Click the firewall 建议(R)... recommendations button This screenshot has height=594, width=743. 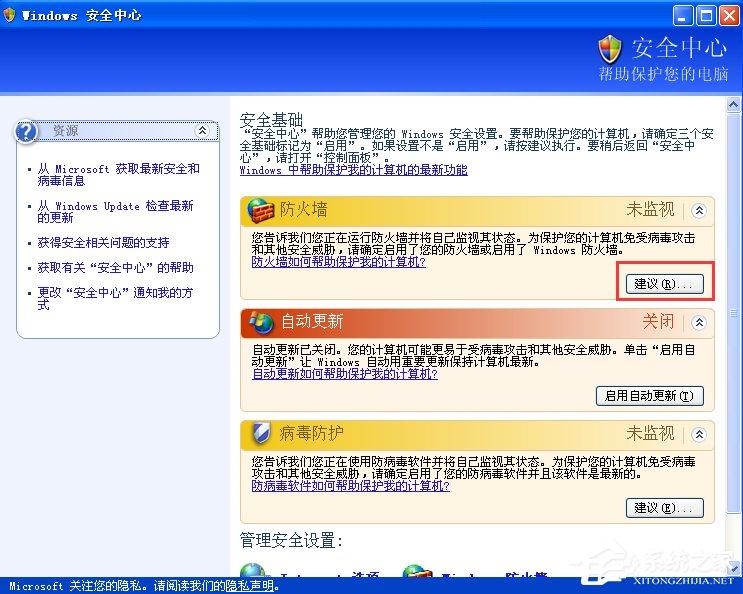(663, 284)
